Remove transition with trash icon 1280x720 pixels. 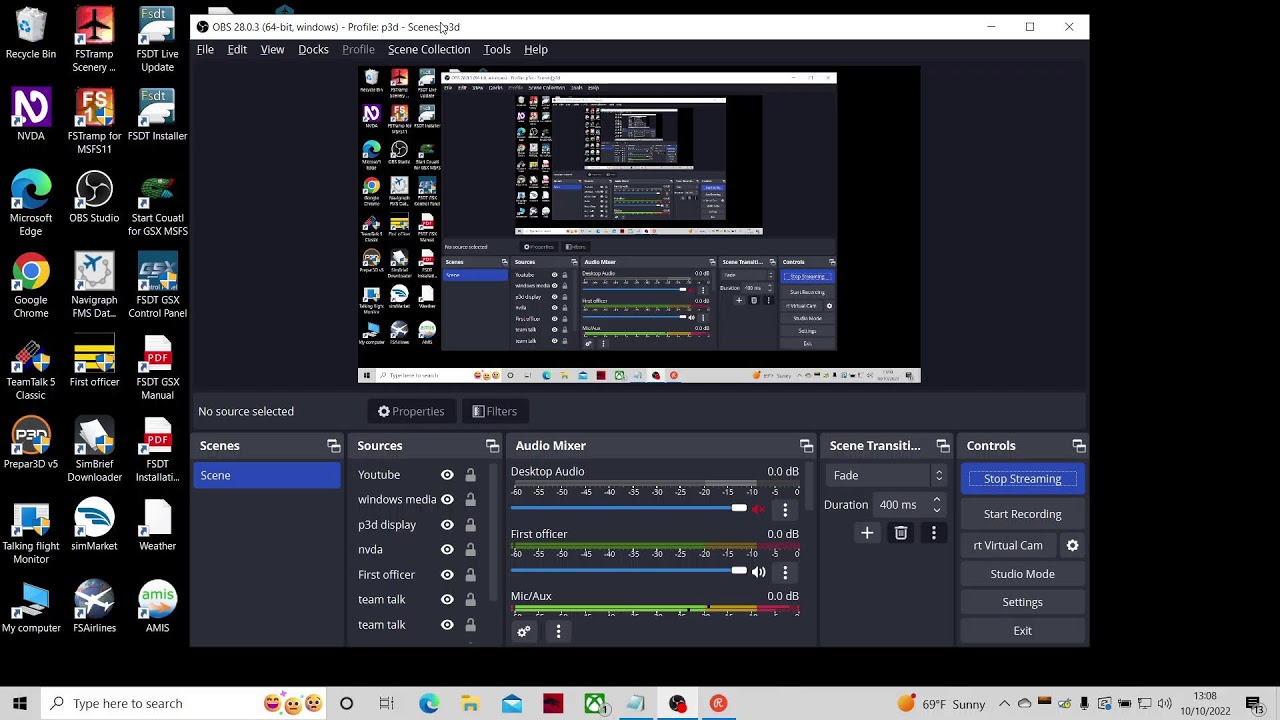pyautogui.click(x=901, y=534)
